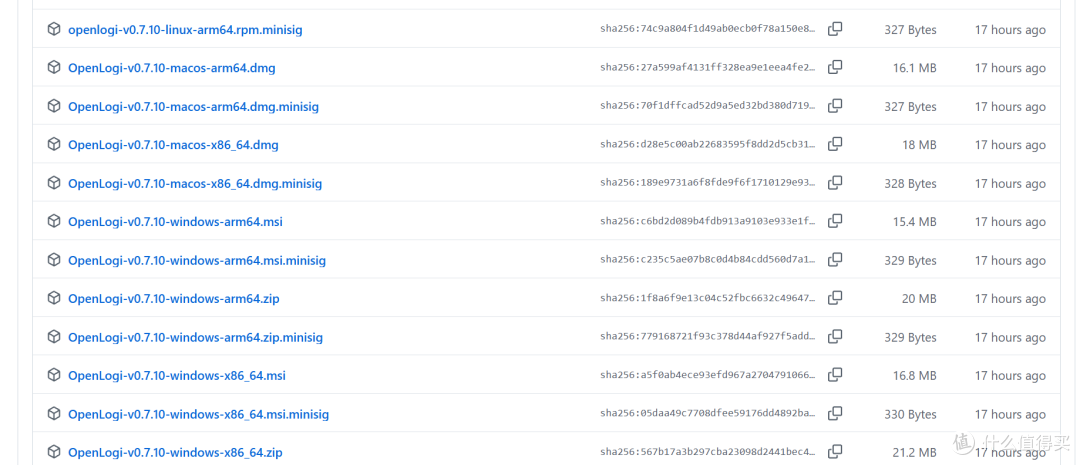Download OpenLogi-v0.7.10-windows-x86_64.msi
Viewport: 1080px width, 465px height.
[x=176, y=376]
